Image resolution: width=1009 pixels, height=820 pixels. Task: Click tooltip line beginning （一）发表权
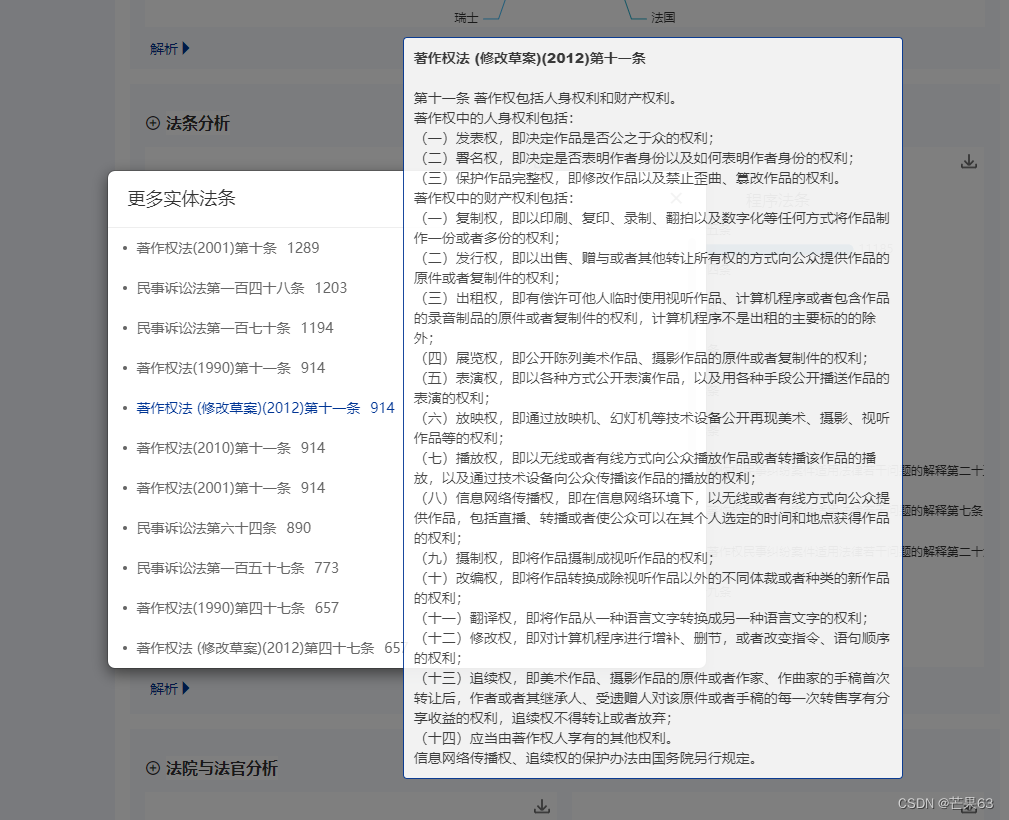564,138
